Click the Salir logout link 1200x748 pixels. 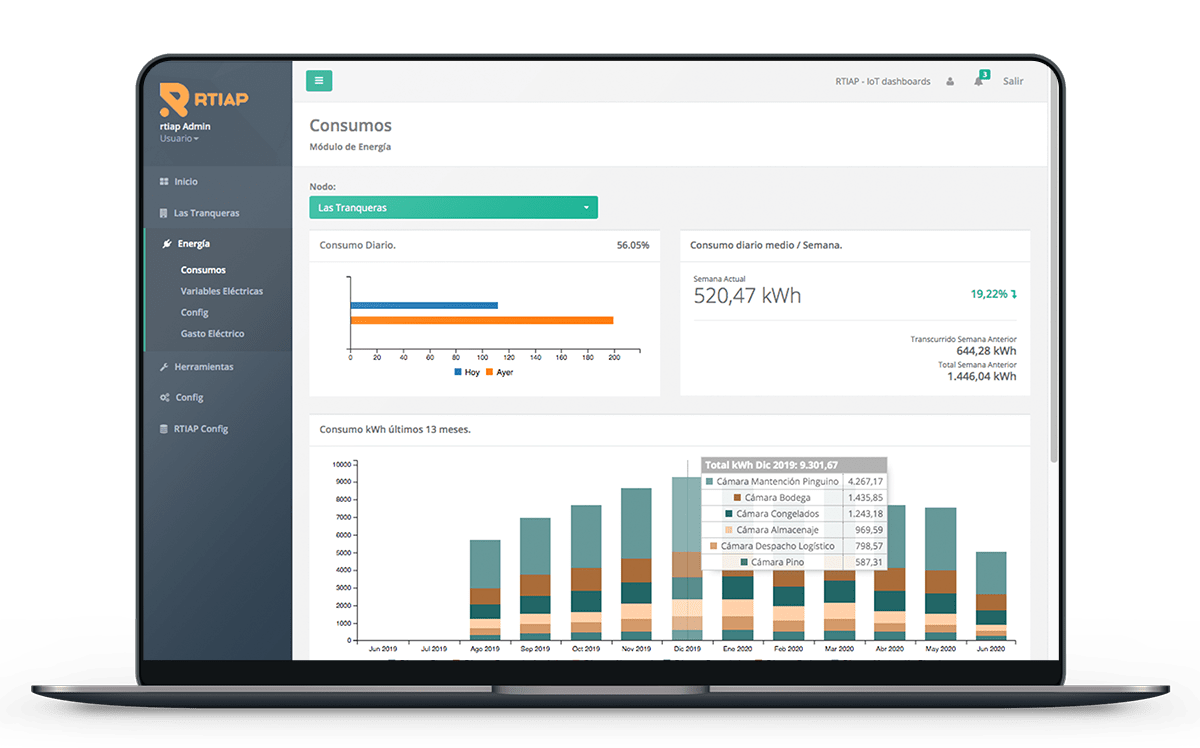[1013, 82]
